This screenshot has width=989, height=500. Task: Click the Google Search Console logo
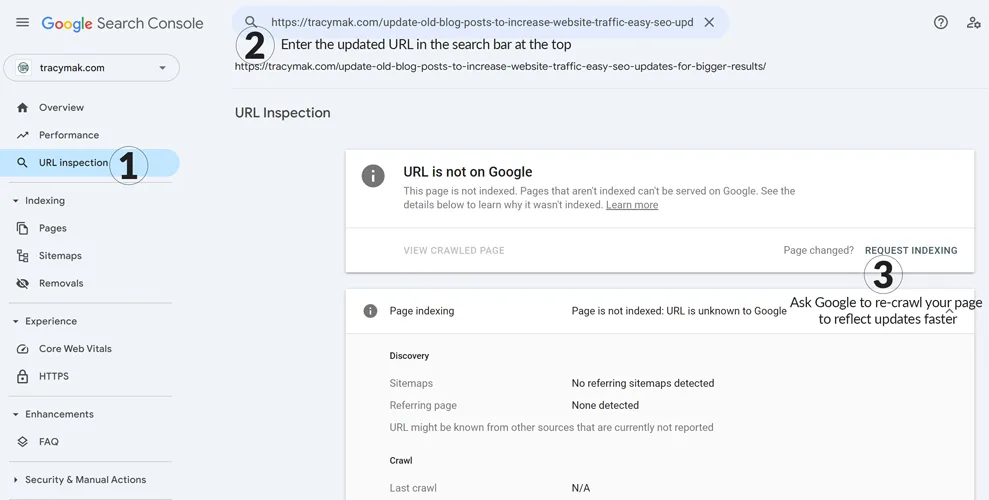tap(122, 23)
